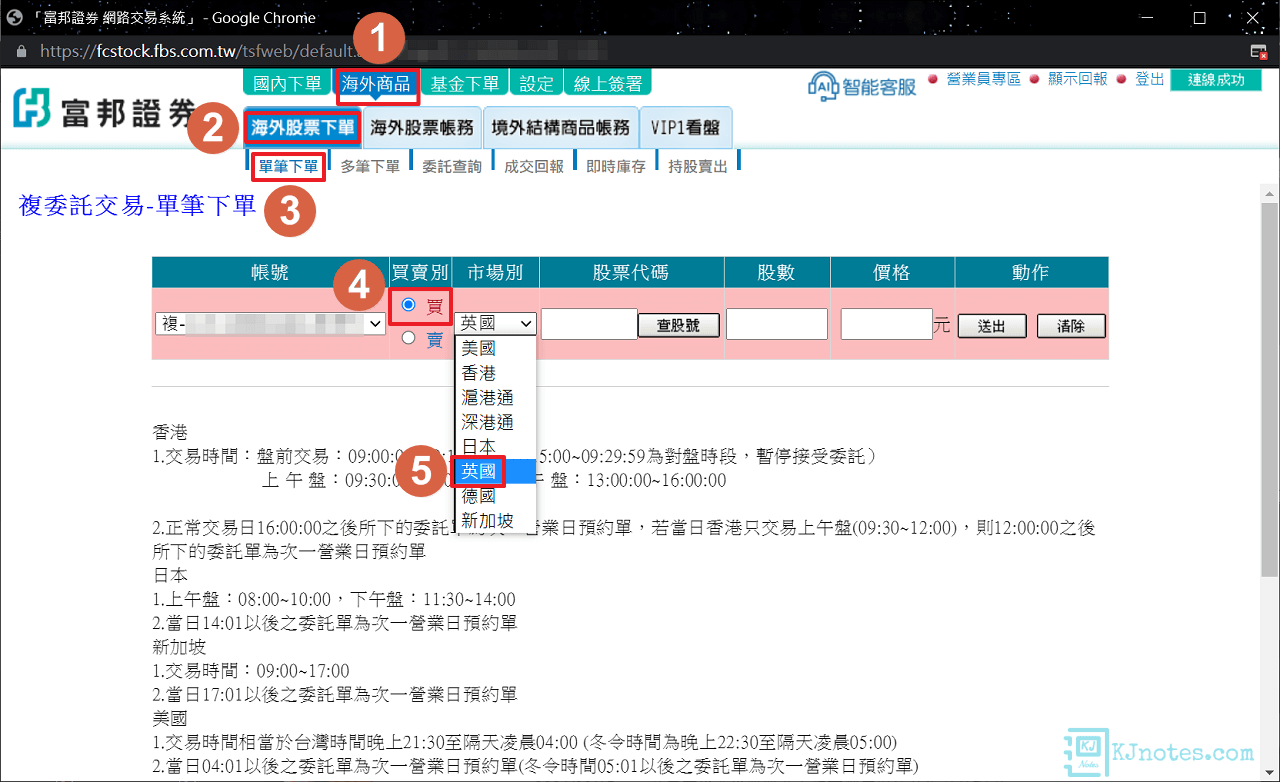The image size is (1280, 782).
Task: Open 持股賣出 sub-tab
Action: [698, 167]
